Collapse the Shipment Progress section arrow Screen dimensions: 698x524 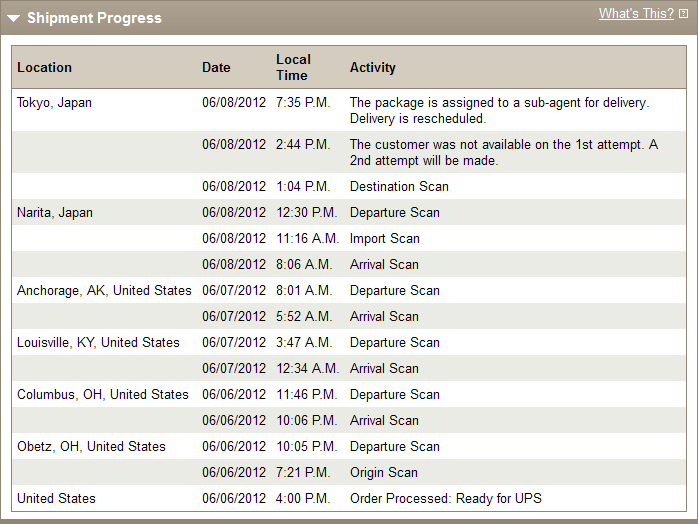[x=13, y=18]
